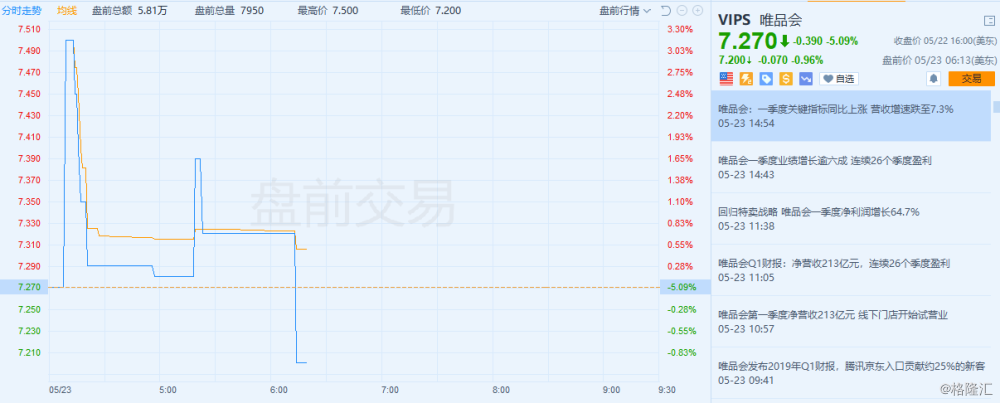
Task: Click the blue trend chart icon
Action: (x=805, y=78)
